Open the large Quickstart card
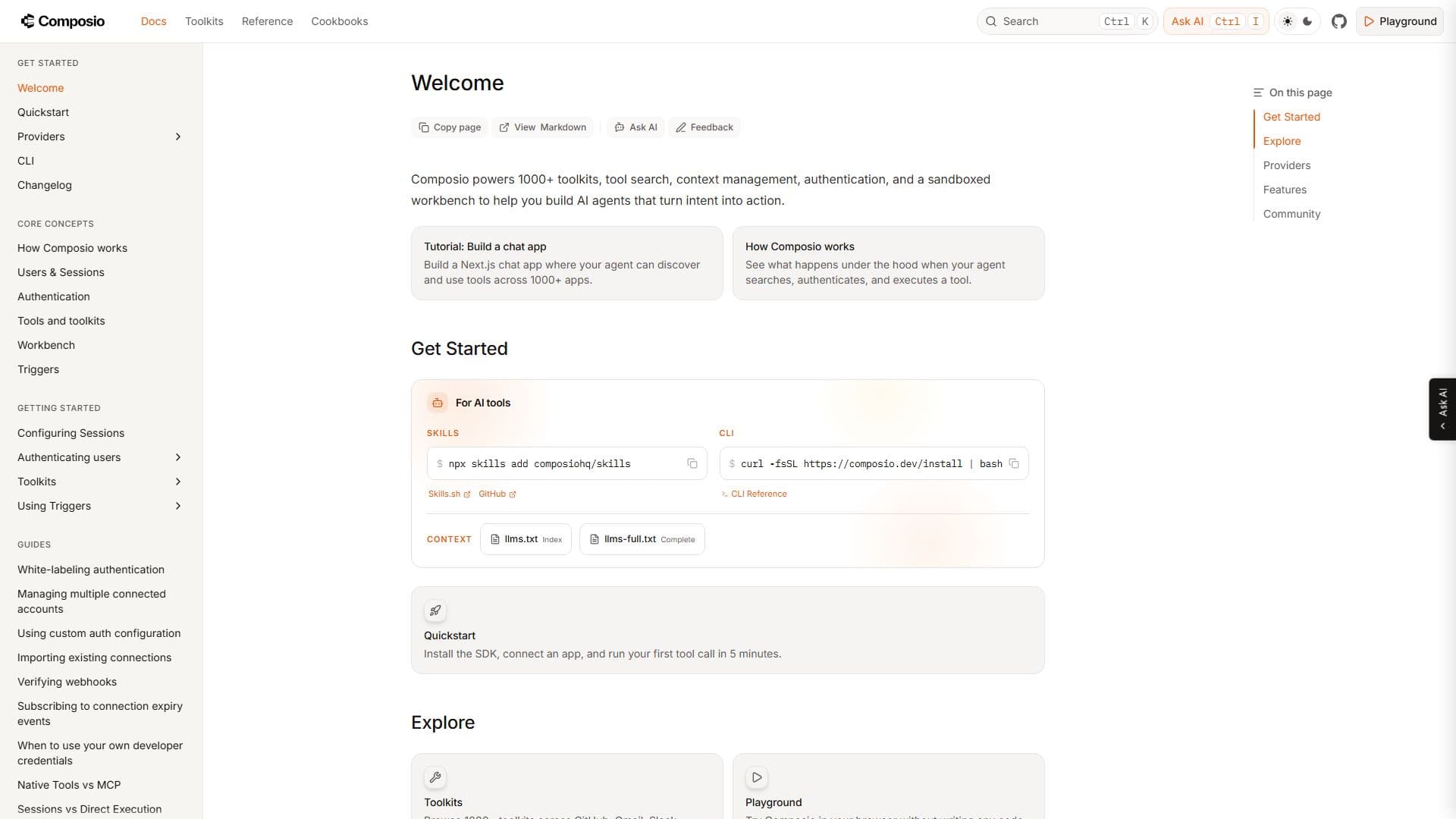This screenshot has height=819, width=1456. [728, 630]
